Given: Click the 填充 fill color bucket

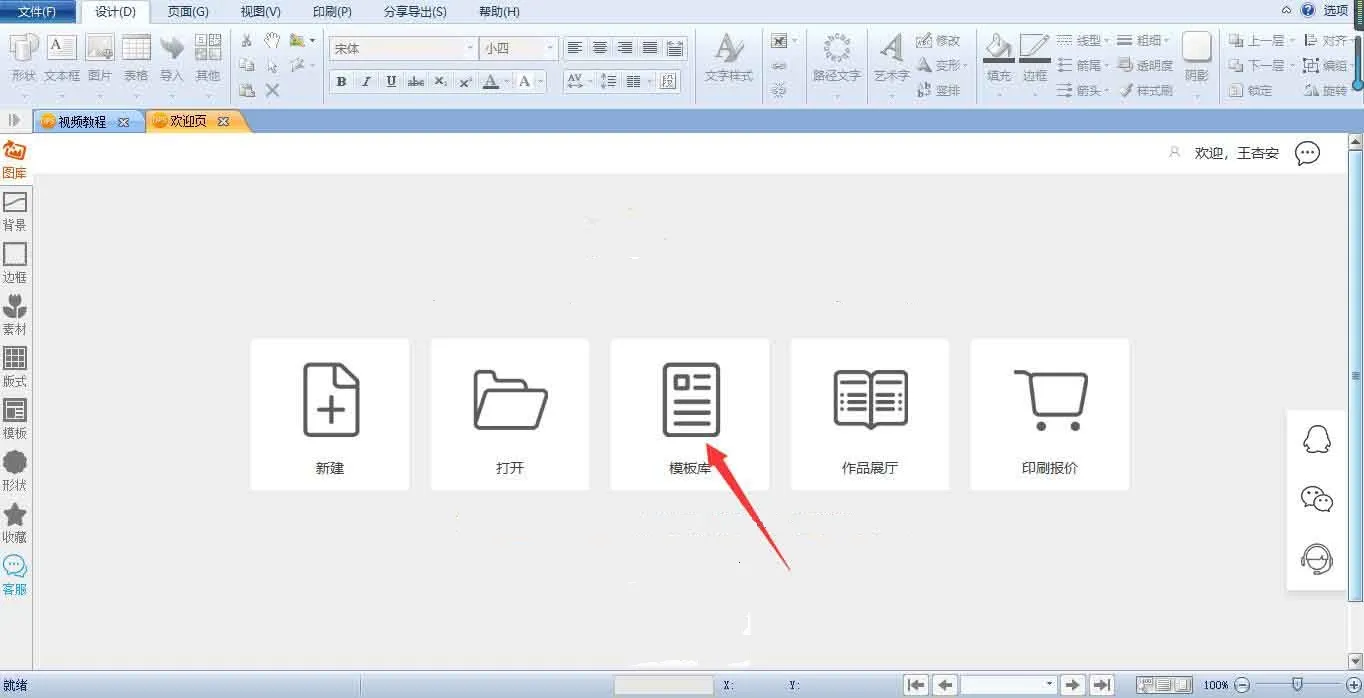Looking at the screenshot, I should tap(998, 49).
